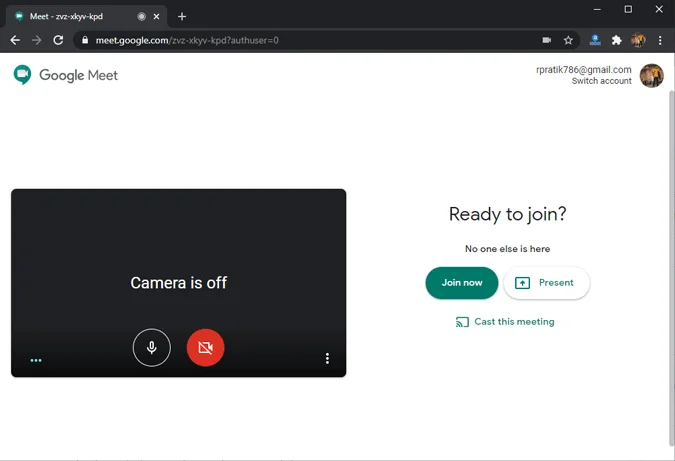Viewport: 675px width, 461px height.
Task: Click the recording indicator on the tab
Action: (x=141, y=16)
